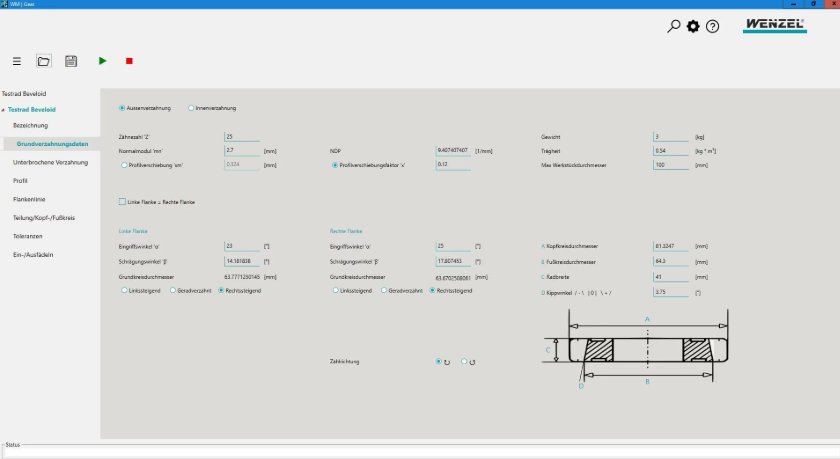Viewport: 840px width, 459px height.
Task: Click the Zähnezahl 'Z' input field
Action: pos(242,136)
